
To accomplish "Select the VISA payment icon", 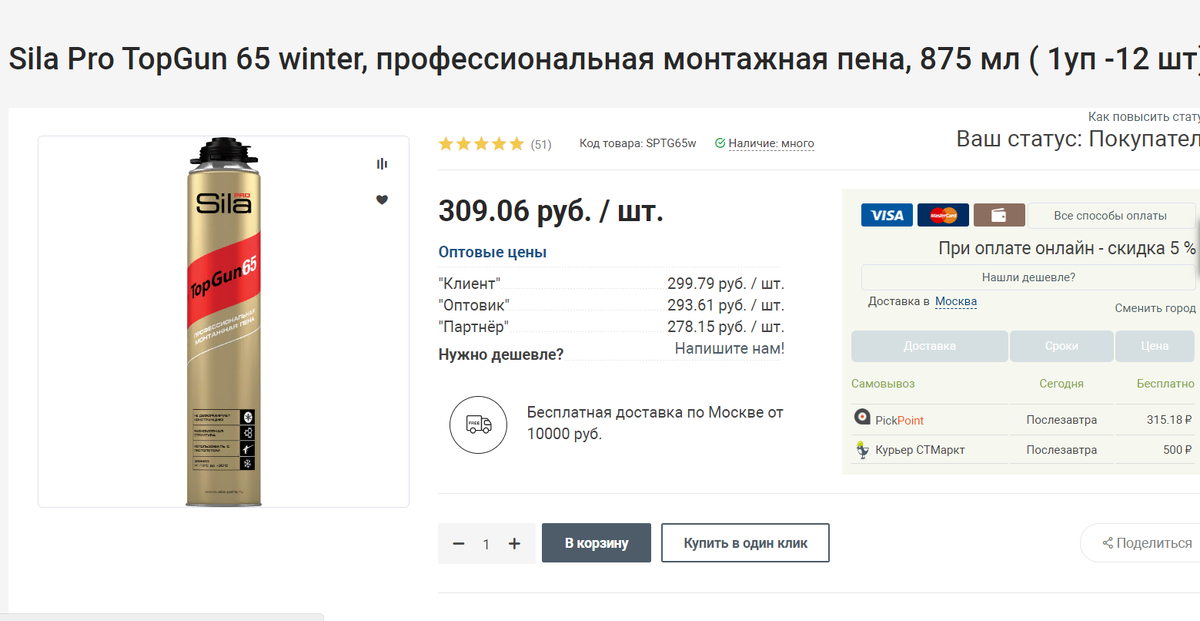I will point(887,215).
